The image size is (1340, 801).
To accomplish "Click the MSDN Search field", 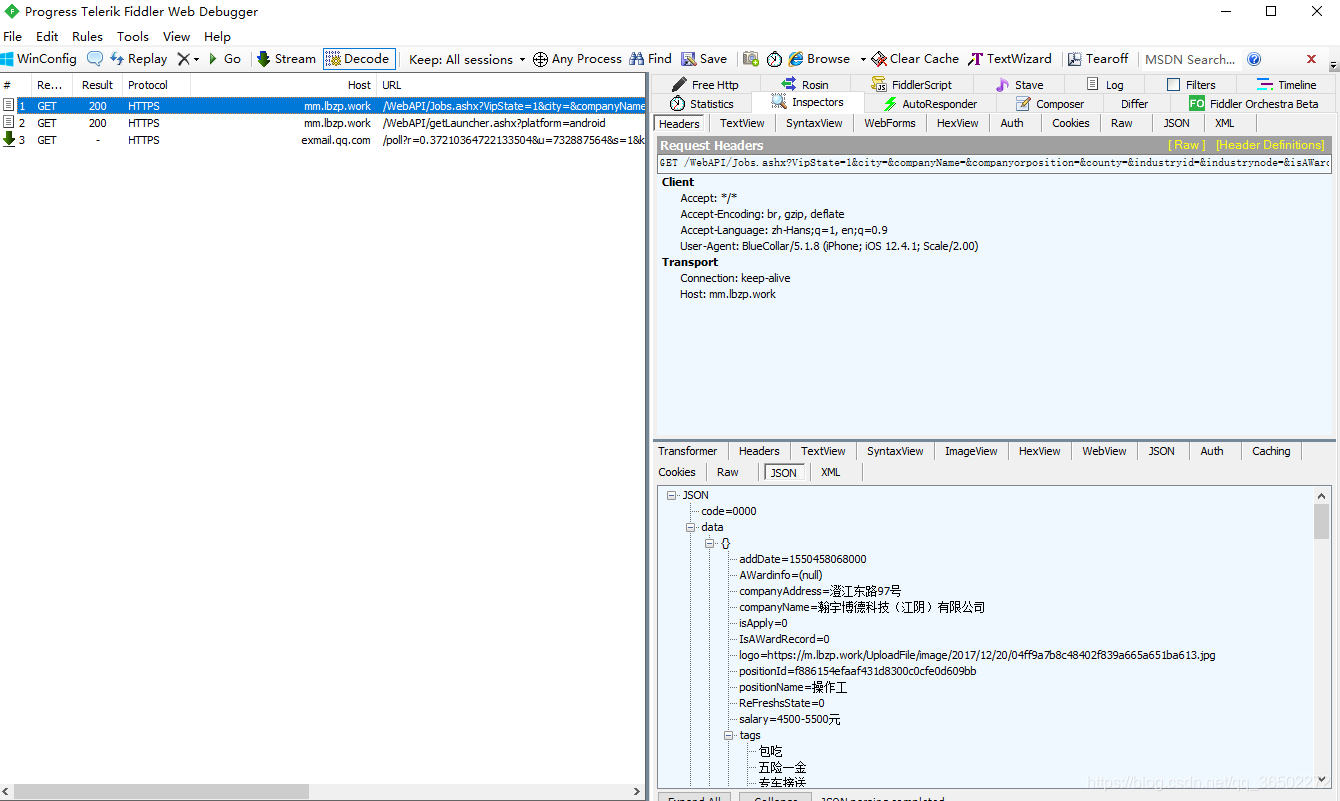I will tap(1190, 59).
